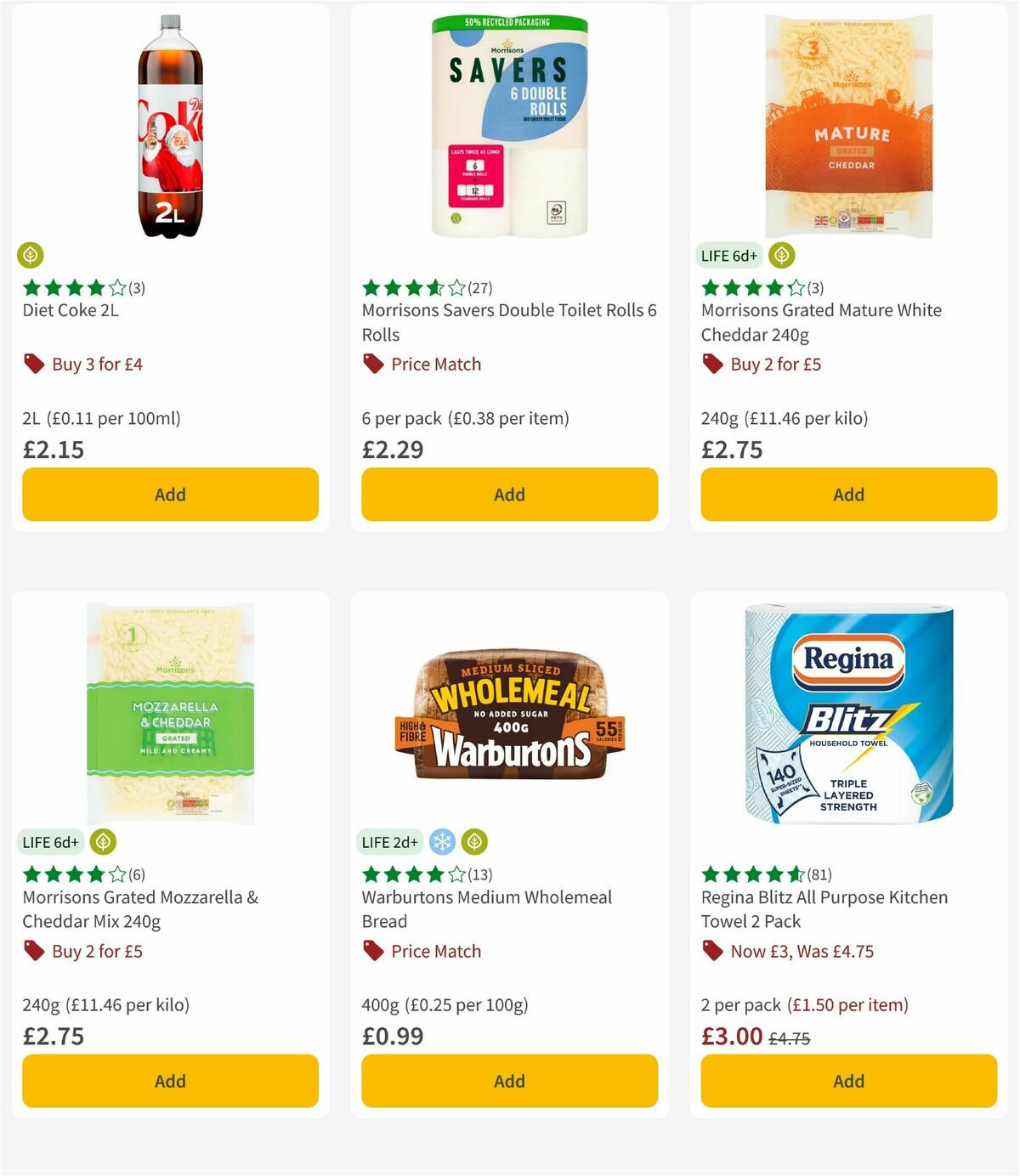Click the price tag icon next to 'Buy 3 for £4'
The height and width of the screenshot is (1176, 1020).
(x=34, y=364)
